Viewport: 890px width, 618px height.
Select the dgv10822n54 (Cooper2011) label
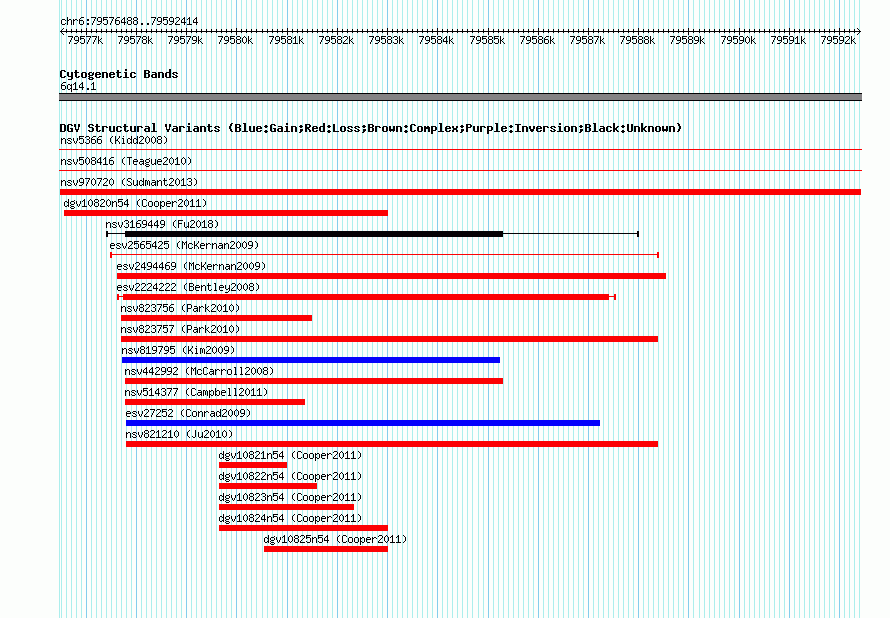pyautogui.click(x=290, y=476)
